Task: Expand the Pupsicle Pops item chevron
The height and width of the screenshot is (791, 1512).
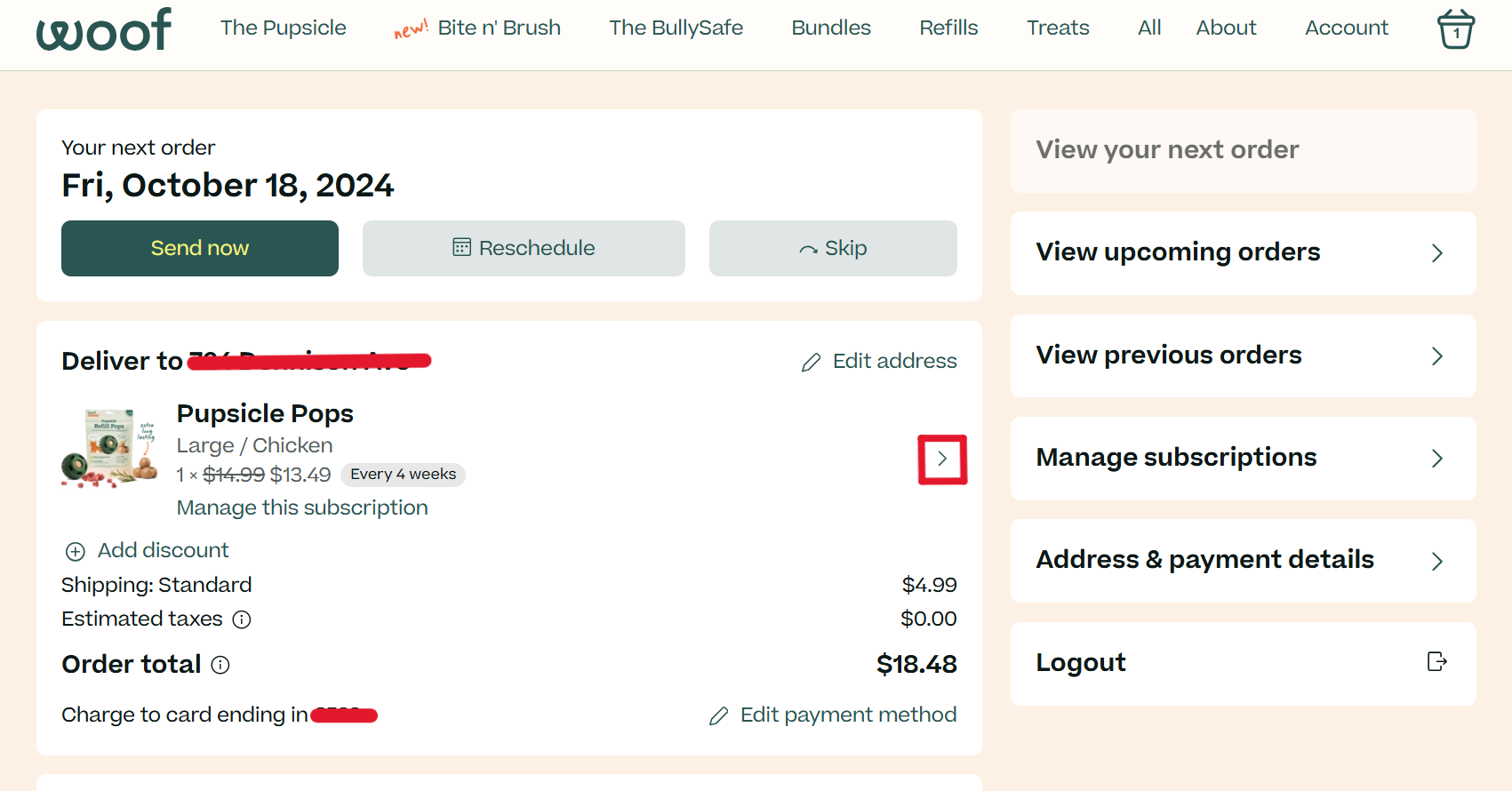Action: coord(942,459)
